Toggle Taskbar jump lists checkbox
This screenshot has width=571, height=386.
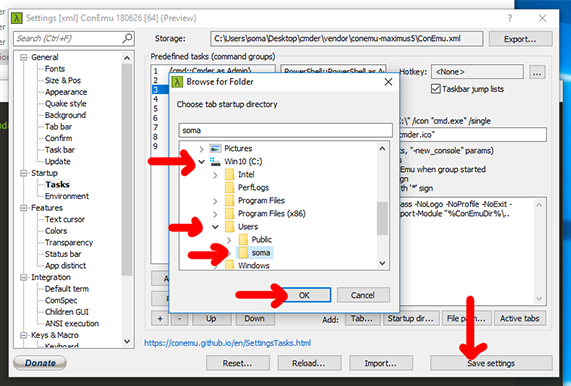[x=436, y=89]
